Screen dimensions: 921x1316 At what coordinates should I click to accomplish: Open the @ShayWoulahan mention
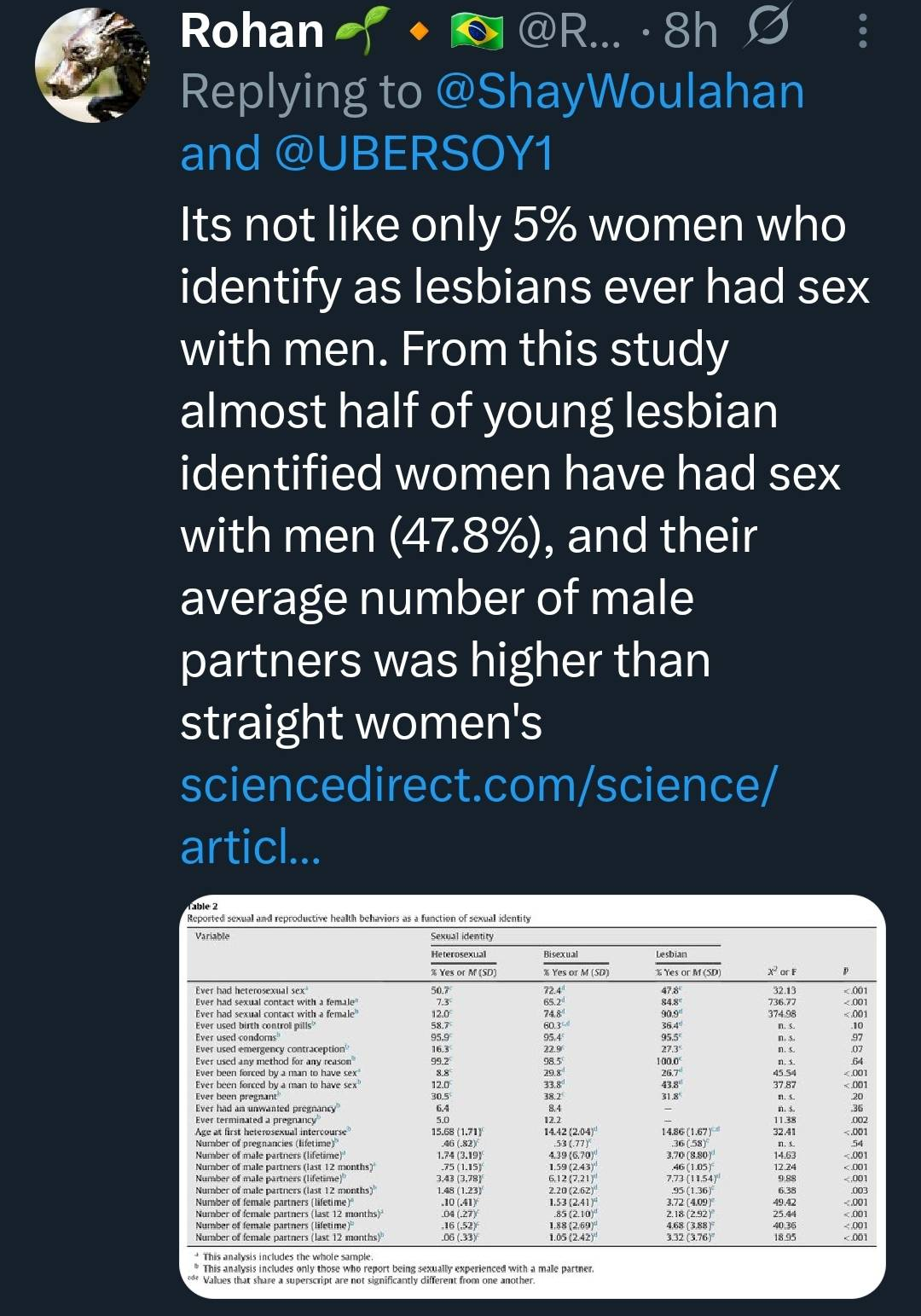pyautogui.click(x=620, y=92)
